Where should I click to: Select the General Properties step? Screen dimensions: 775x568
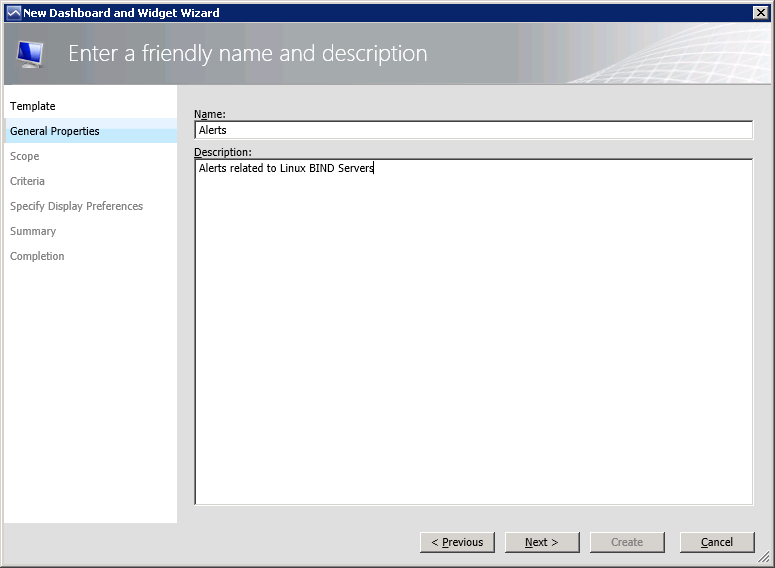click(55, 131)
